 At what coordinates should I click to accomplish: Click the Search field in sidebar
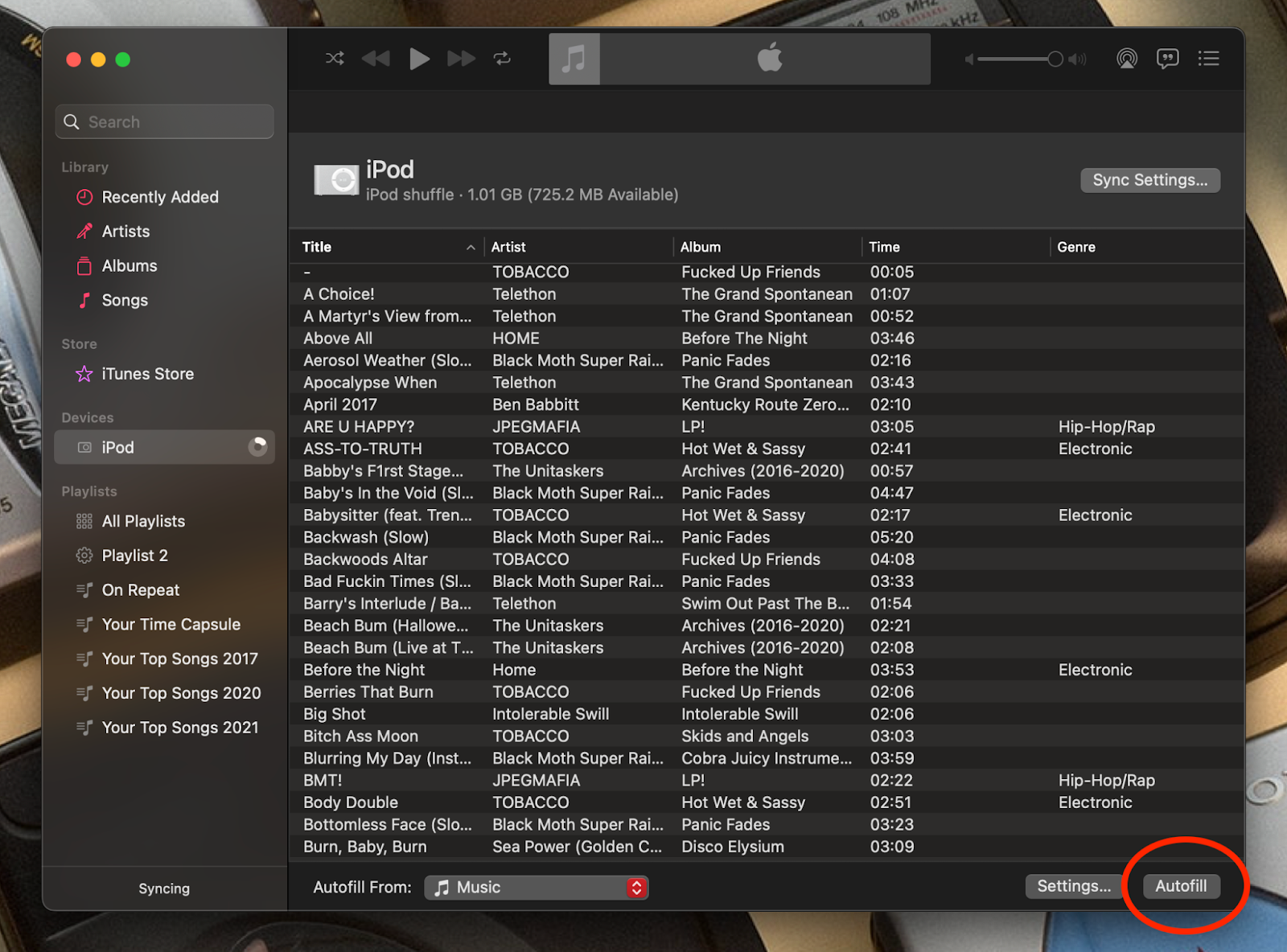tap(165, 121)
